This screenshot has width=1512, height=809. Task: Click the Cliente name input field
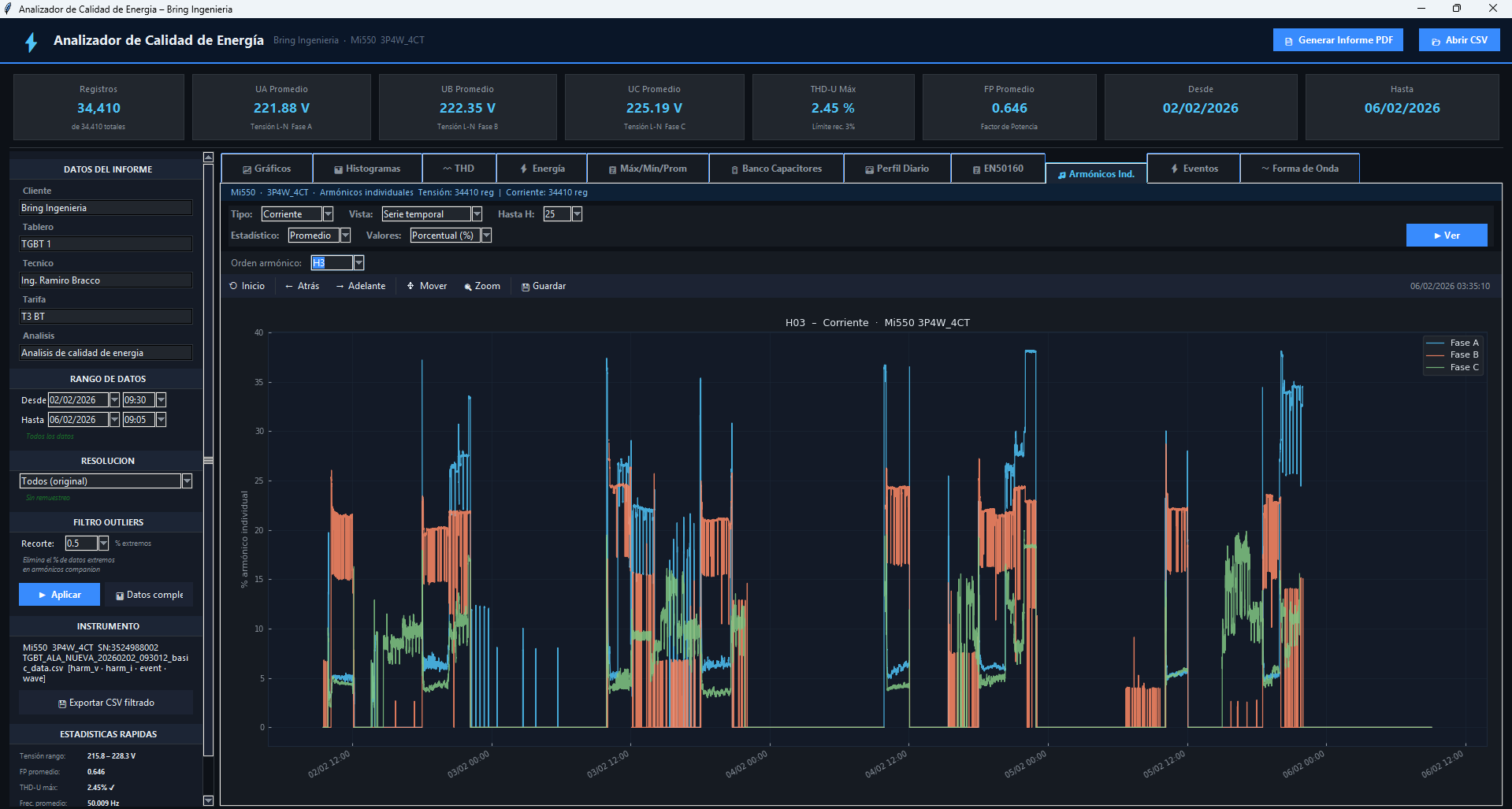coord(106,208)
